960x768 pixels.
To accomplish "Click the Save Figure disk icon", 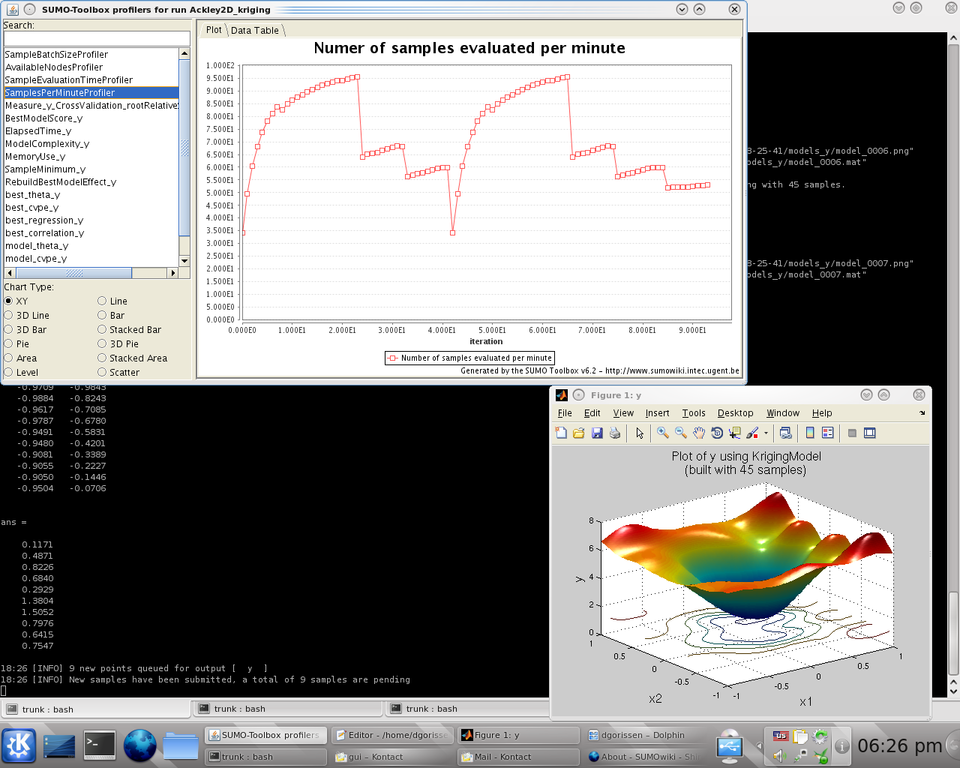I will (597, 433).
